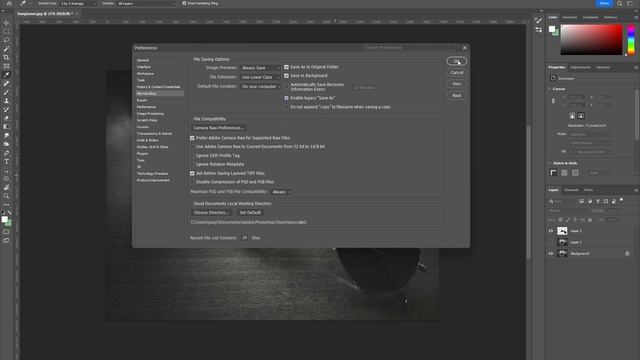
Task: Collapse the Rulers & Grids section
Action: pyautogui.click(x=549, y=163)
